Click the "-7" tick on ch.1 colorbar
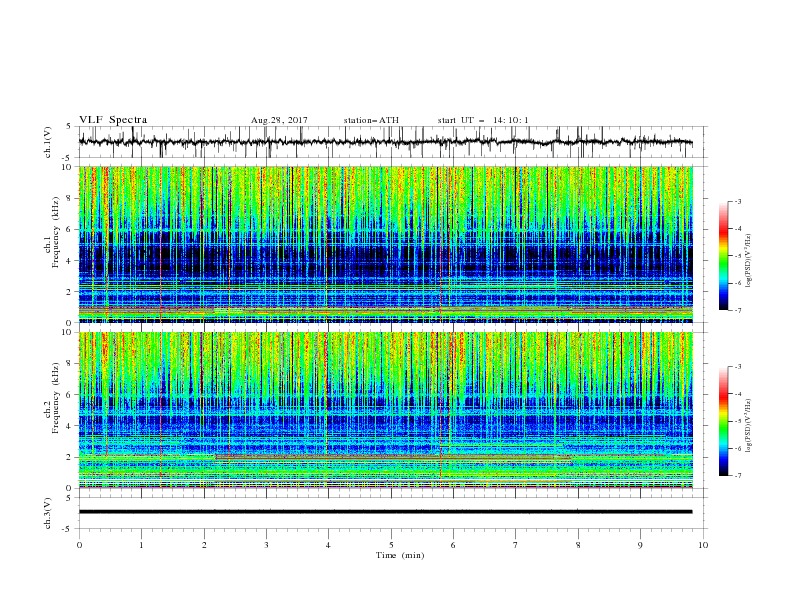Screen dimensions: 792x612 pos(738,310)
